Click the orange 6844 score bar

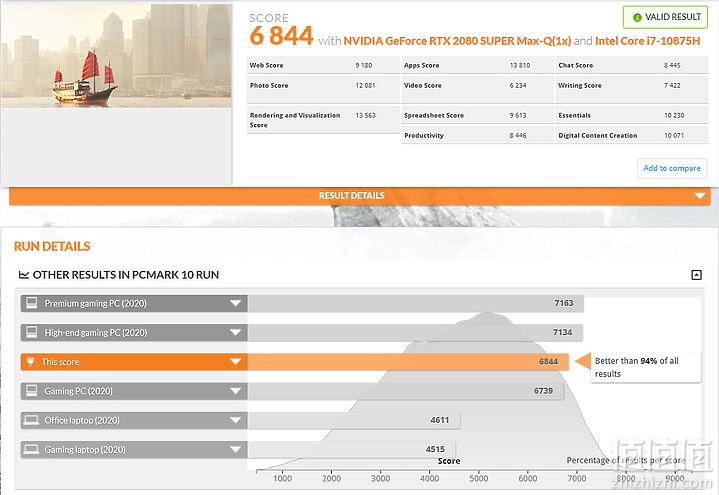click(408, 362)
